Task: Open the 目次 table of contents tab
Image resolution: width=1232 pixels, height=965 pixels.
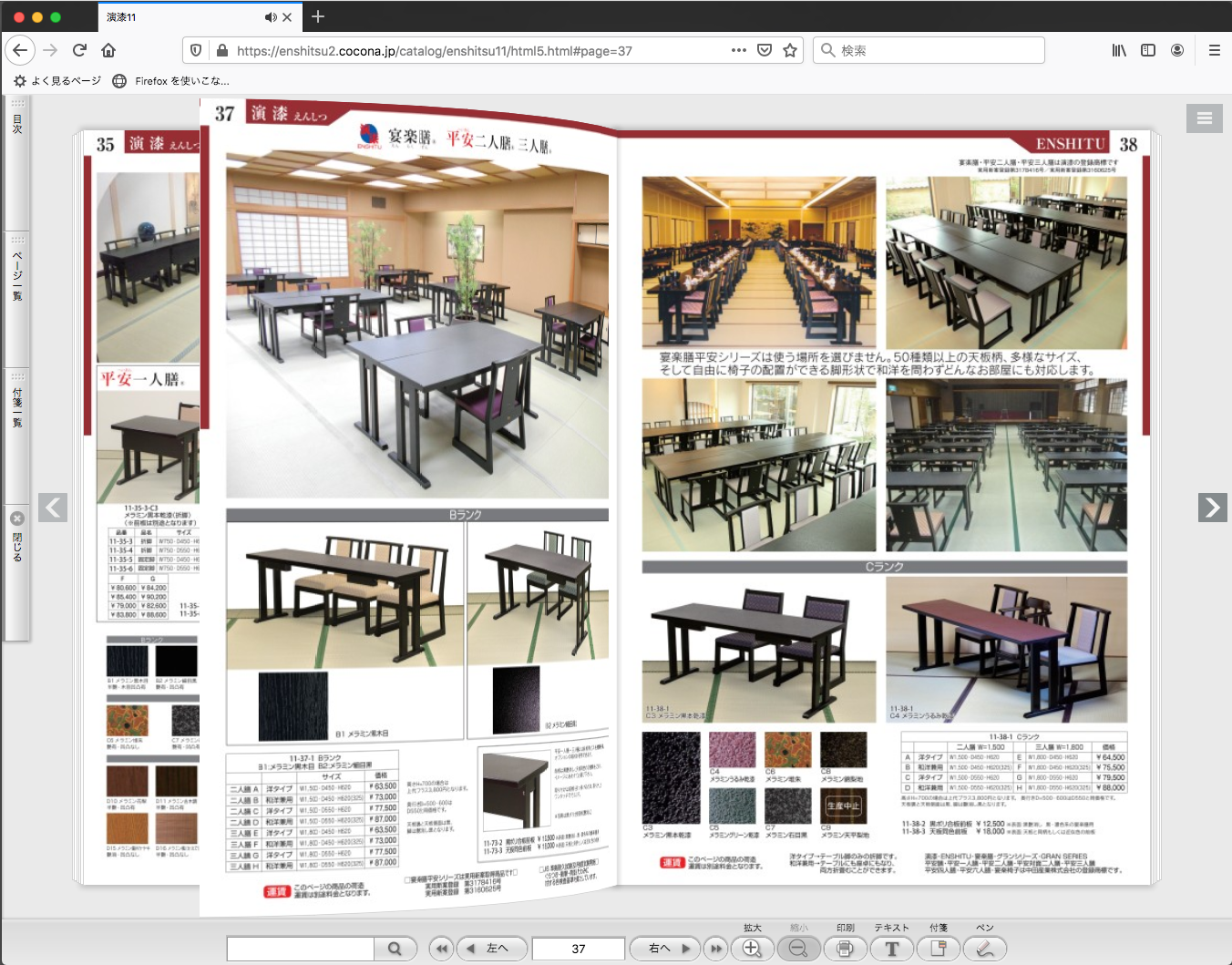Action: [x=16, y=123]
